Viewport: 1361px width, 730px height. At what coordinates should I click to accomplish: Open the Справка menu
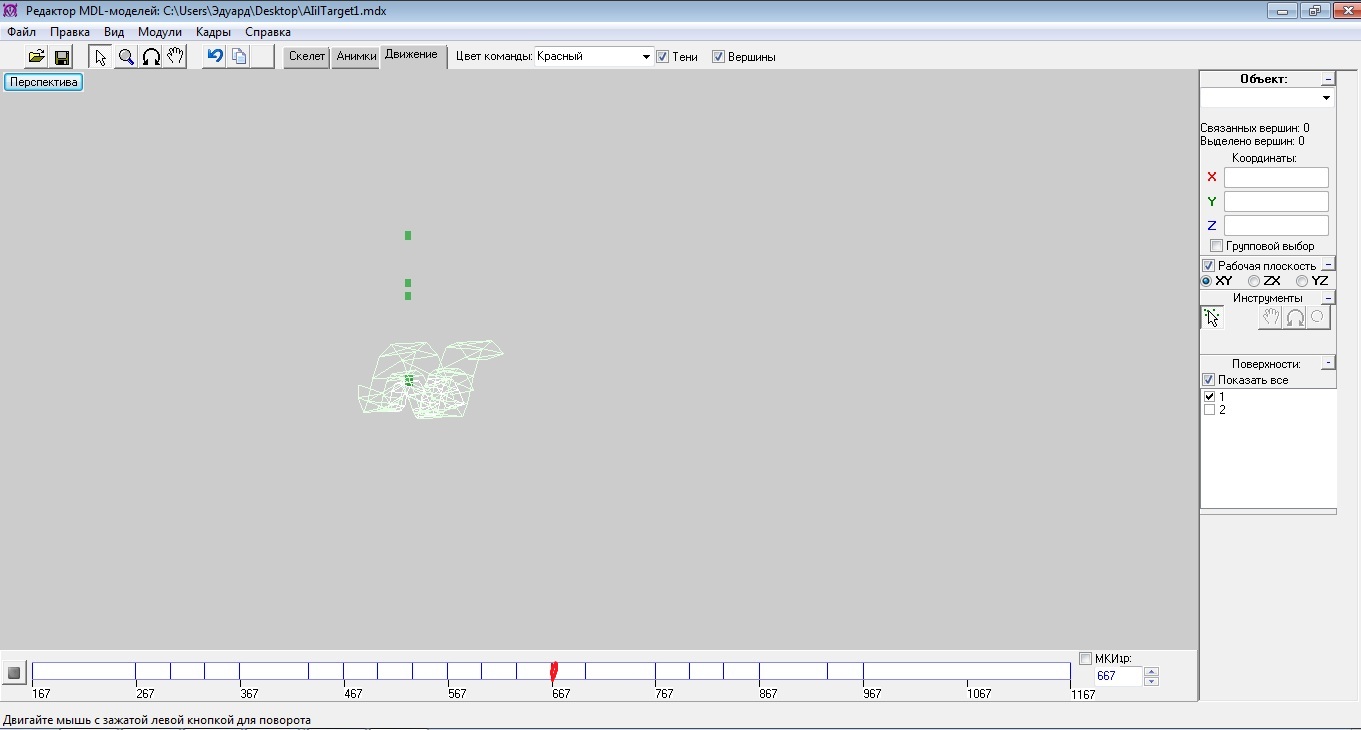click(x=268, y=32)
